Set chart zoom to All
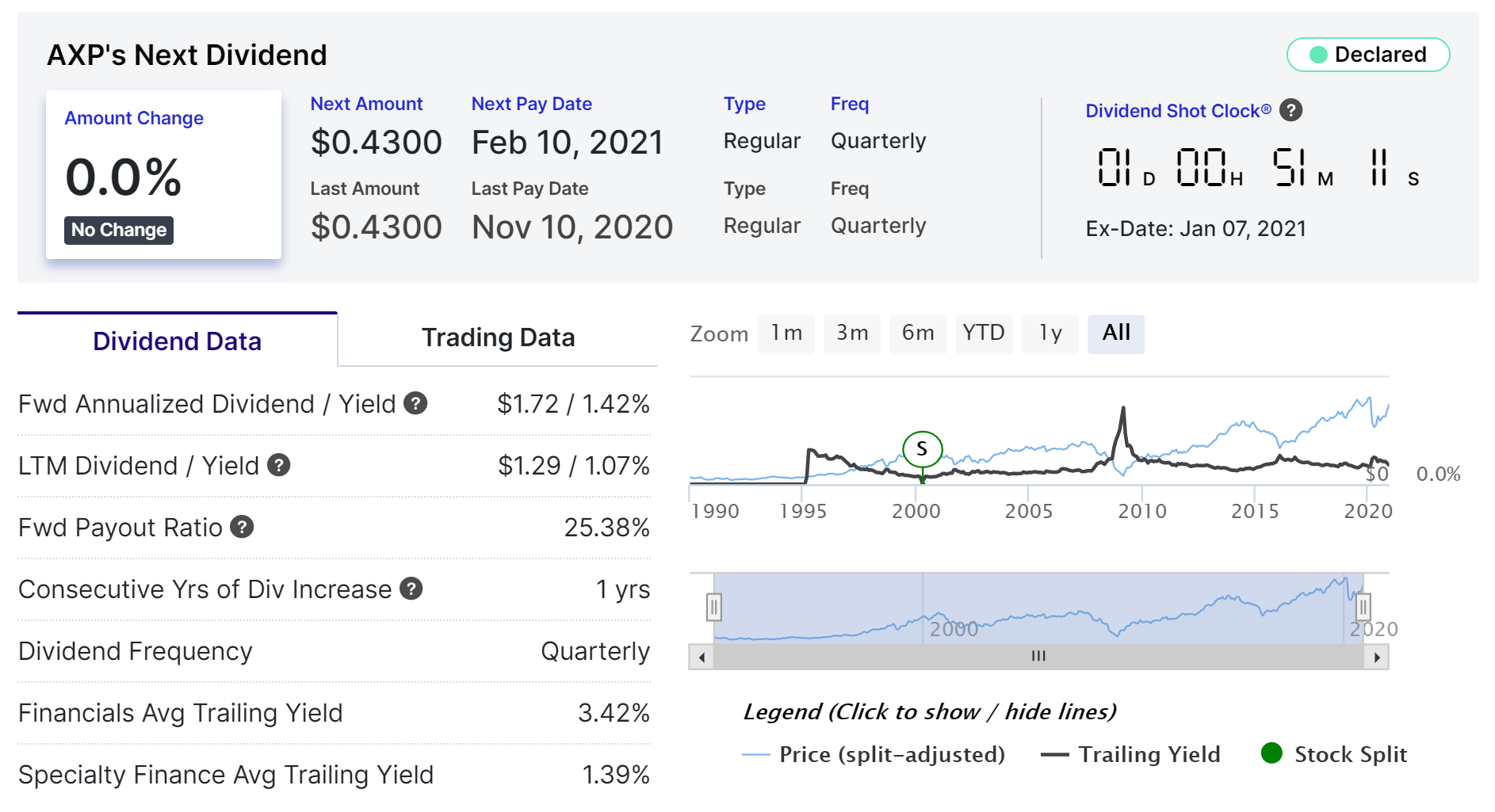The width and height of the screenshot is (1495, 812). 1116,334
